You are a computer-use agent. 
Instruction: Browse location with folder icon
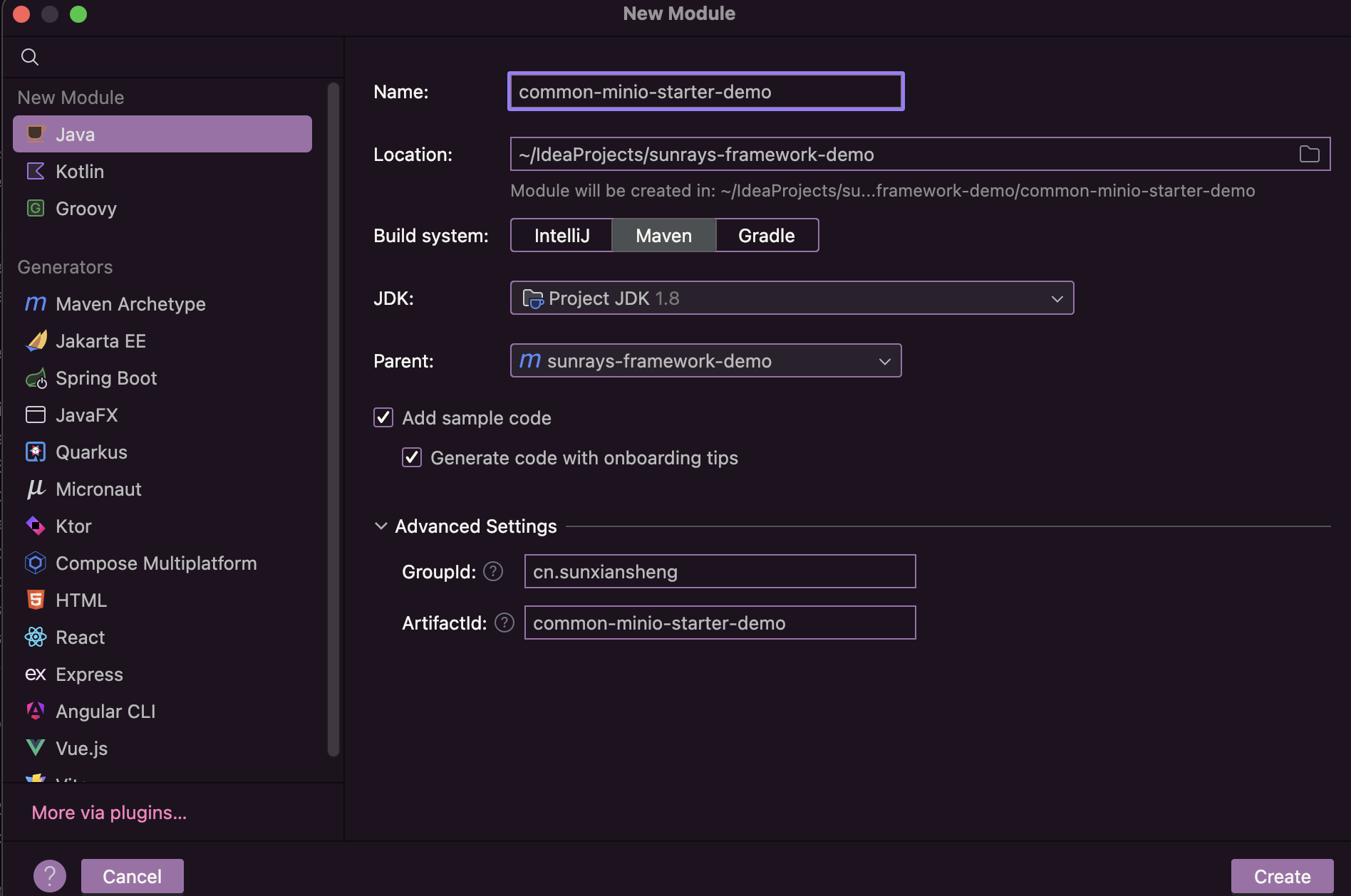(x=1310, y=154)
